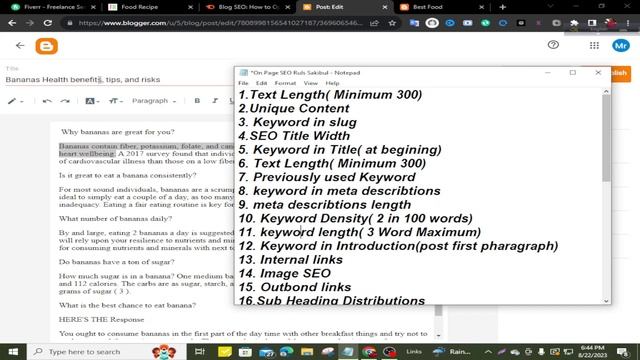Click line '15. Outbond links' in Notepad
Image resolution: width=640 pixels, height=360 pixels.
point(295,287)
